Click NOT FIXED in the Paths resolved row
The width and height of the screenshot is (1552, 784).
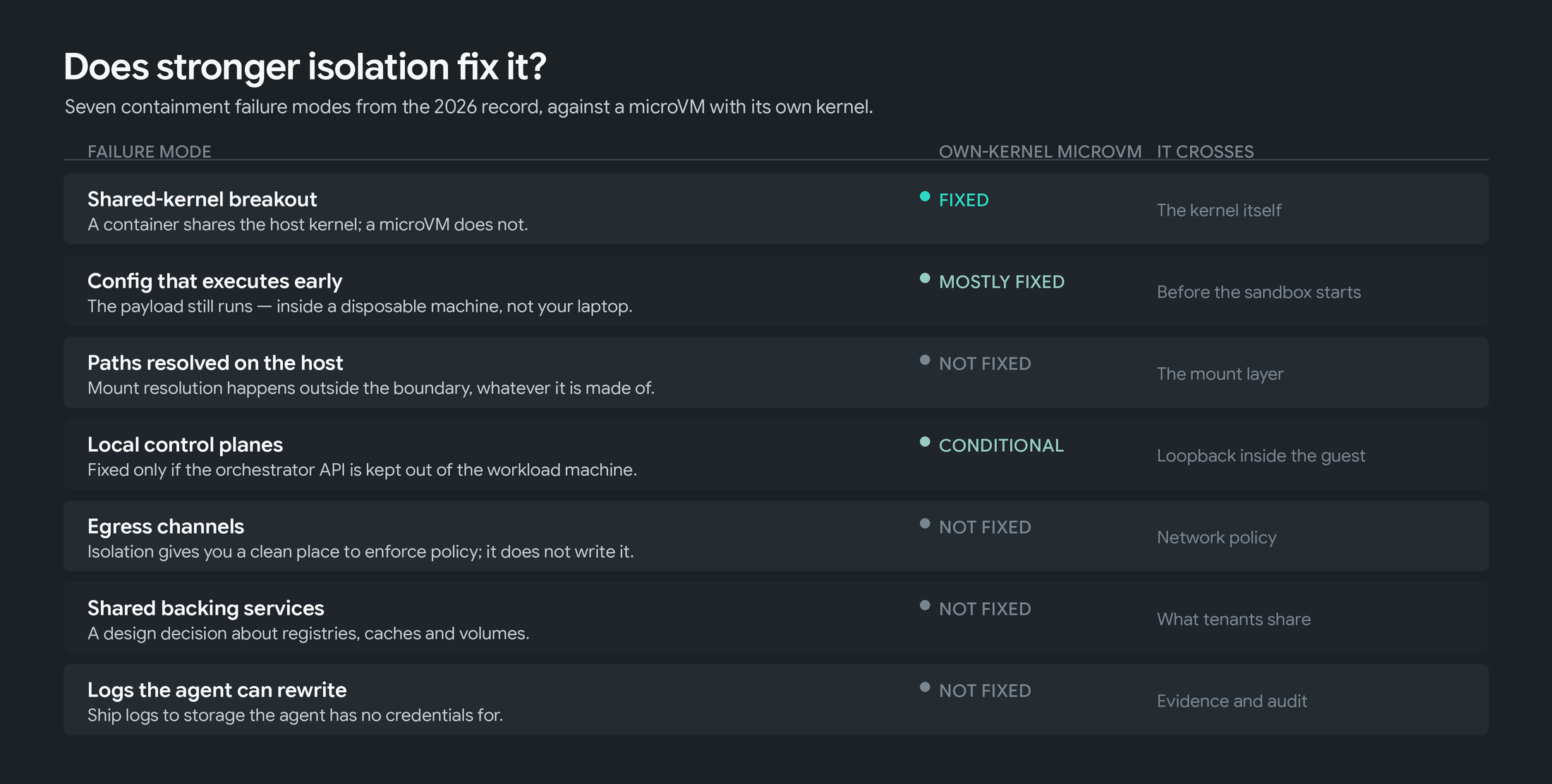pyautogui.click(x=985, y=364)
